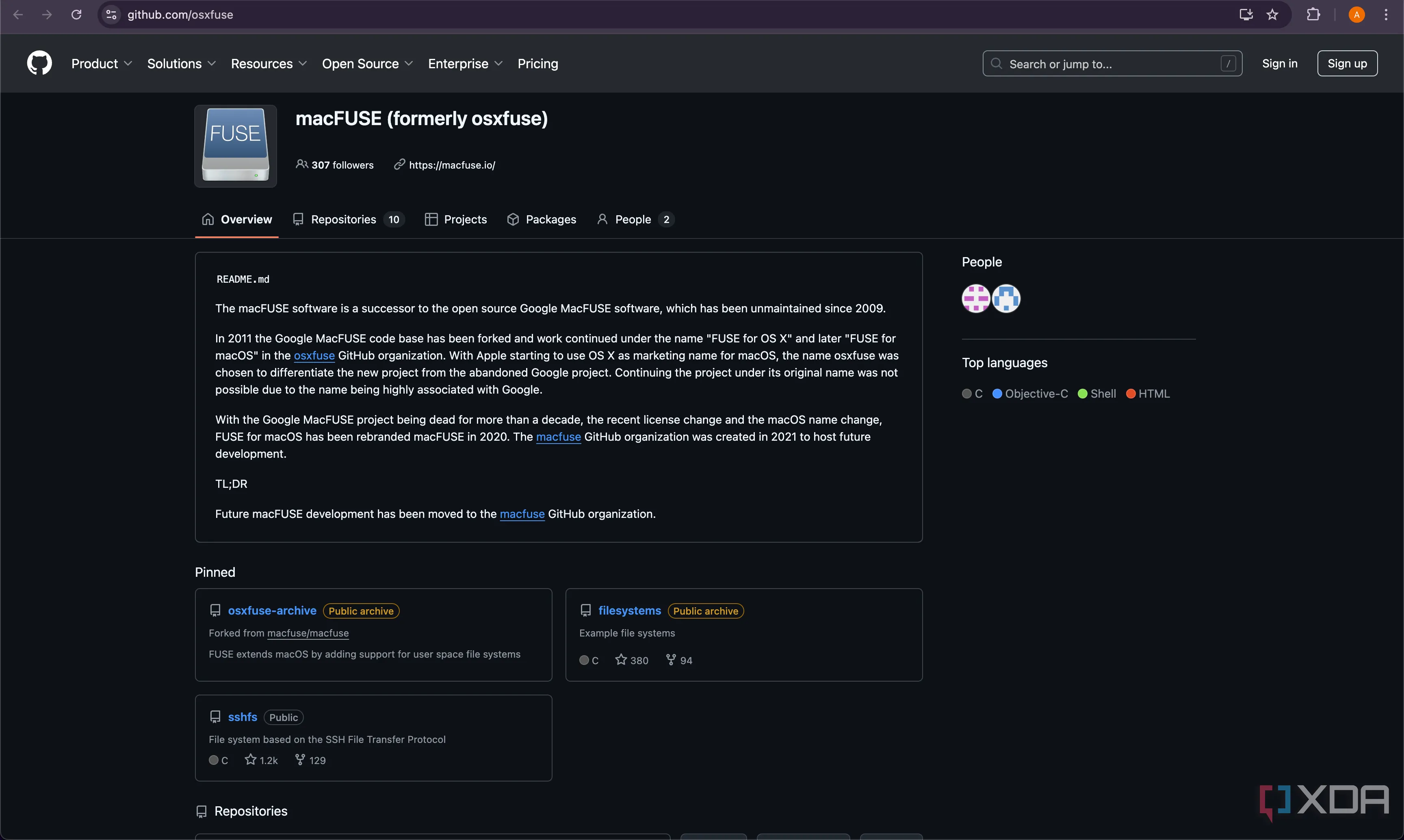Open the sshfs repository
This screenshot has width=1404, height=840.
click(x=242, y=717)
